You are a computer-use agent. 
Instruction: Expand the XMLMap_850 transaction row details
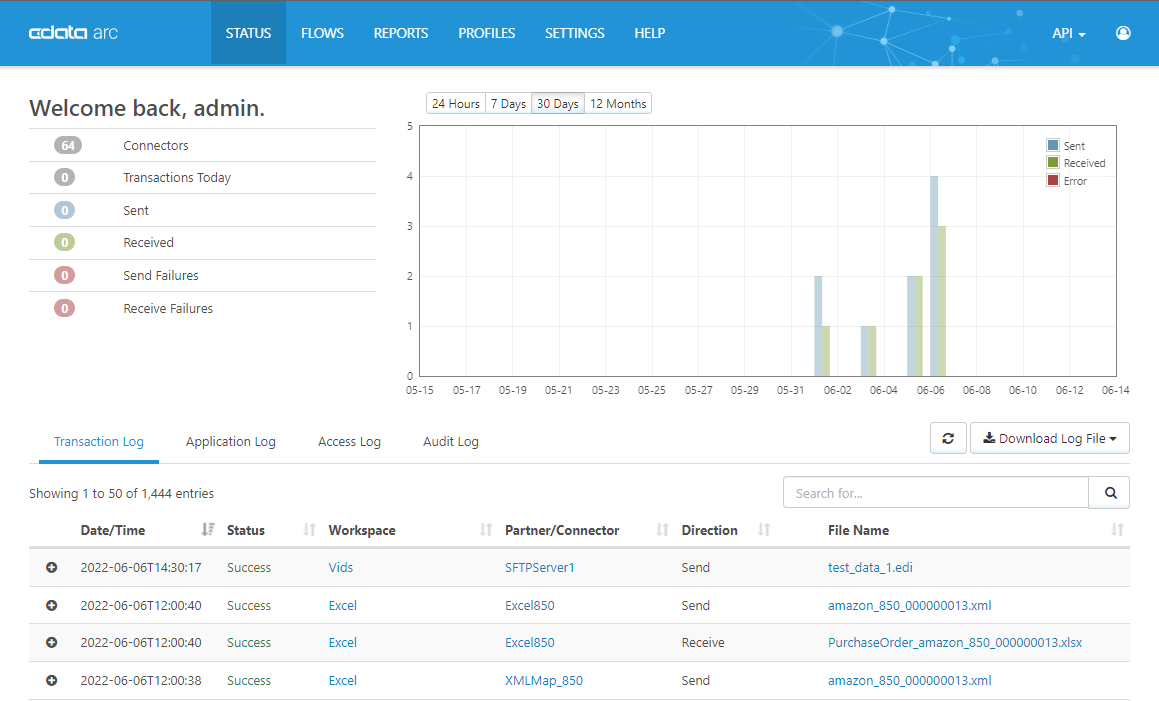click(x=52, y=680)
